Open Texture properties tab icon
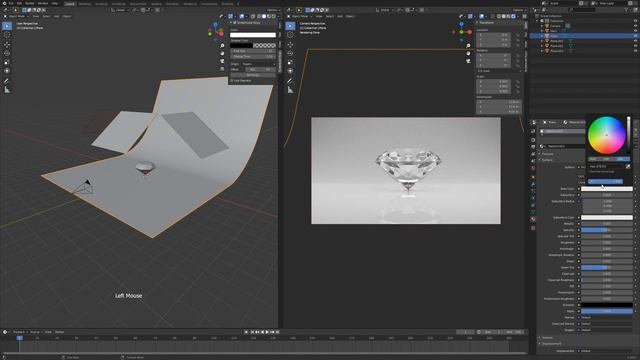This screenshot has height=360, width=640. point(533,228)
